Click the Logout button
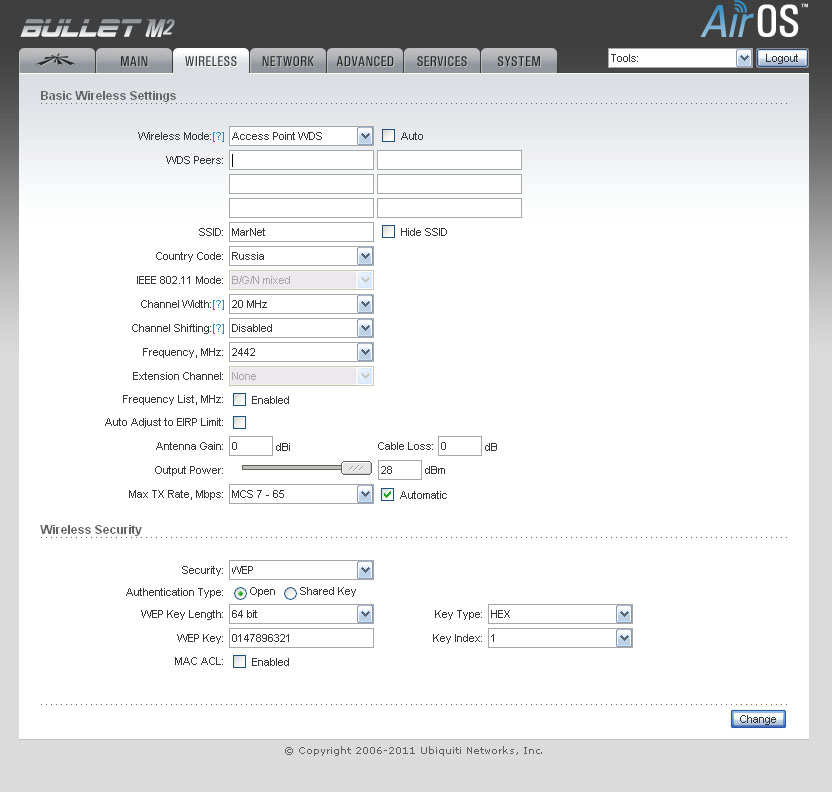Image resolution: width=832 pixels, height=792 pixels. tap(782, 58)
